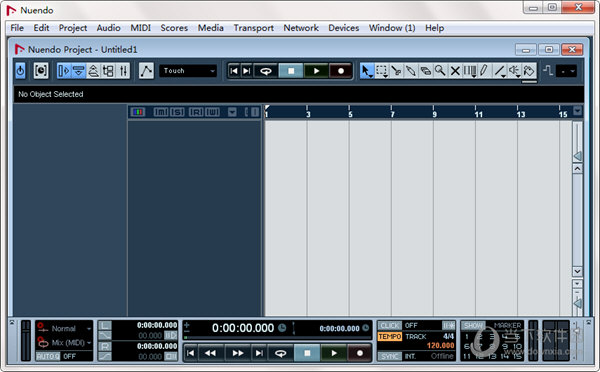Select the Time Warp tool
The height and width of the screenshot is (372, 600).
[470, 71]
